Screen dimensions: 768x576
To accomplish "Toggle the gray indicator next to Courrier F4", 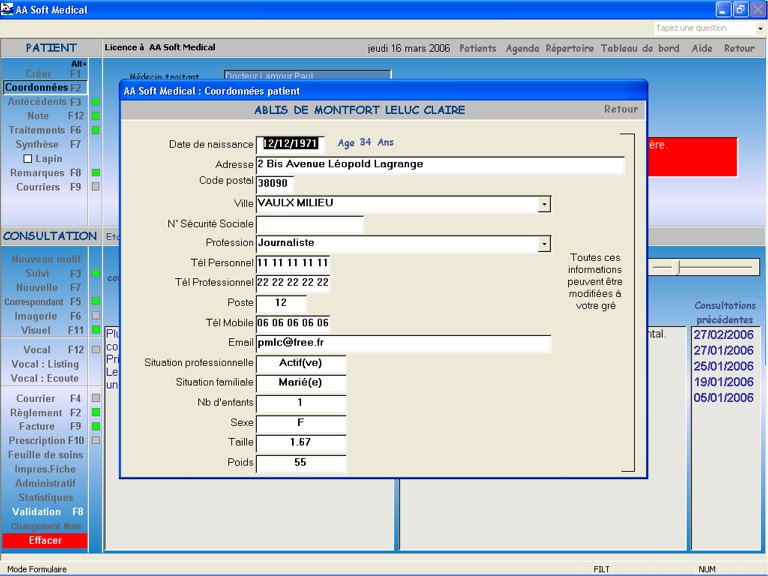I will [x=96, y=398].
